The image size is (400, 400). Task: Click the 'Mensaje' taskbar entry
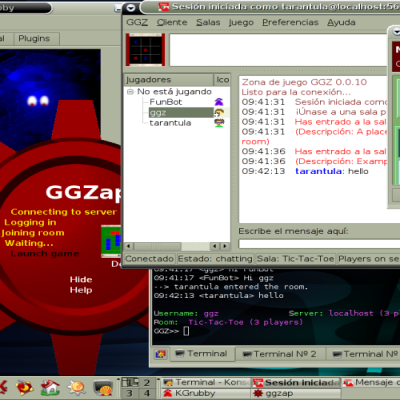[371, 382]
